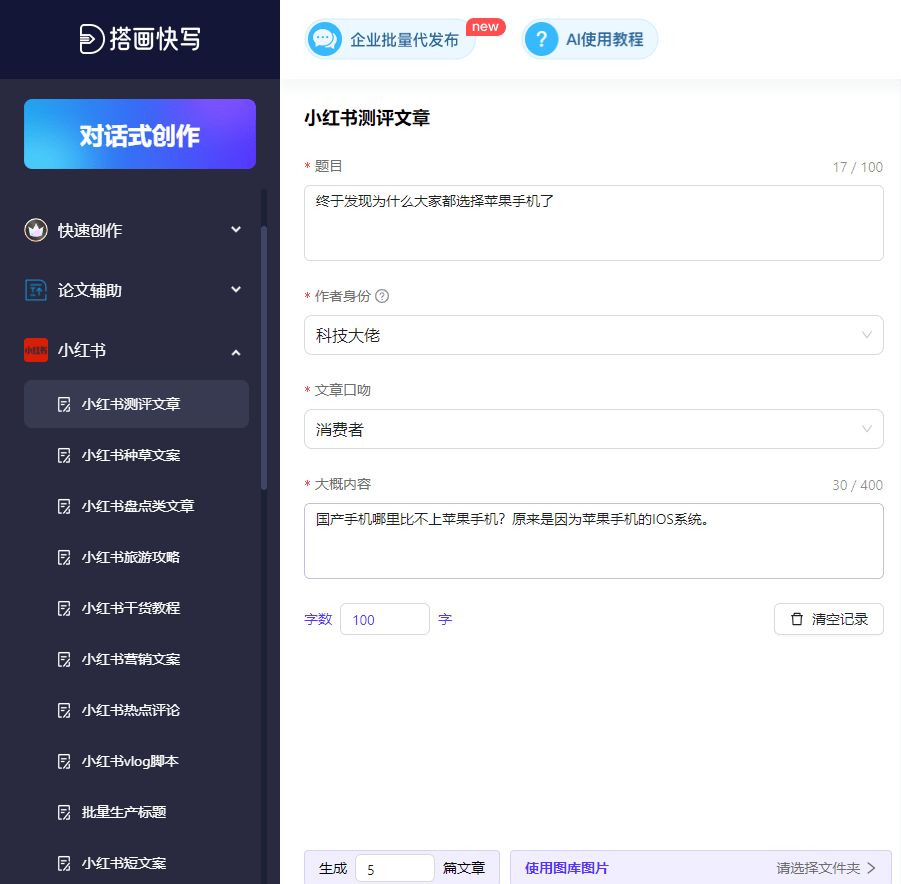The image size is (901, 884).
Task: Select 小红书旅游攻略 in the sidebar
Action: 130,557
